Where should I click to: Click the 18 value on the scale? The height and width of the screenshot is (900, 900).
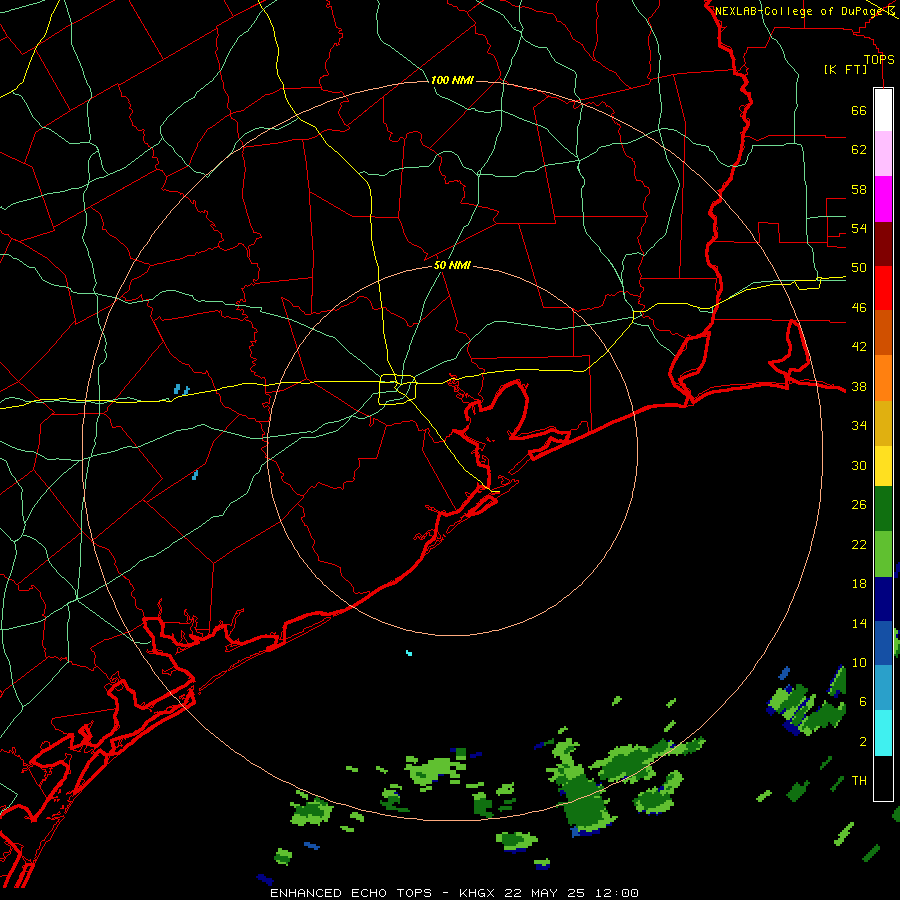[x=859, y=584]
